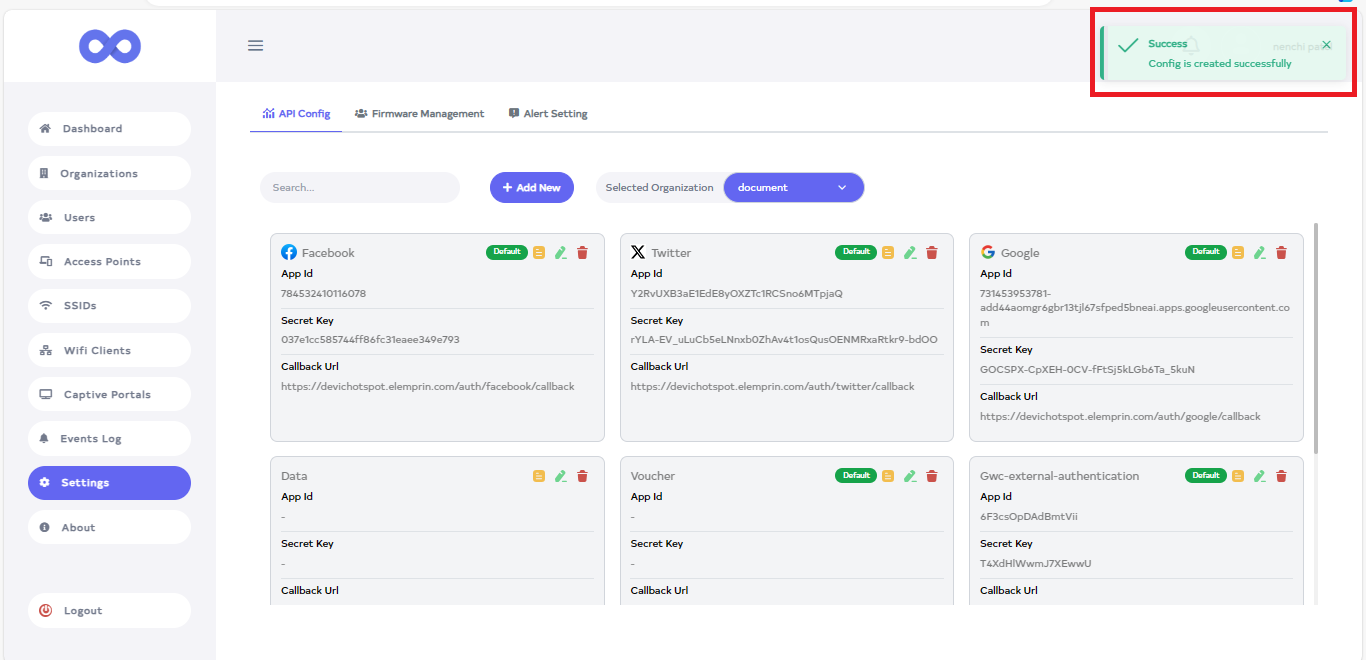The image size is (1366, 660).
Task: Click the Facebook yellow details icon
Action: pos(539,253)
